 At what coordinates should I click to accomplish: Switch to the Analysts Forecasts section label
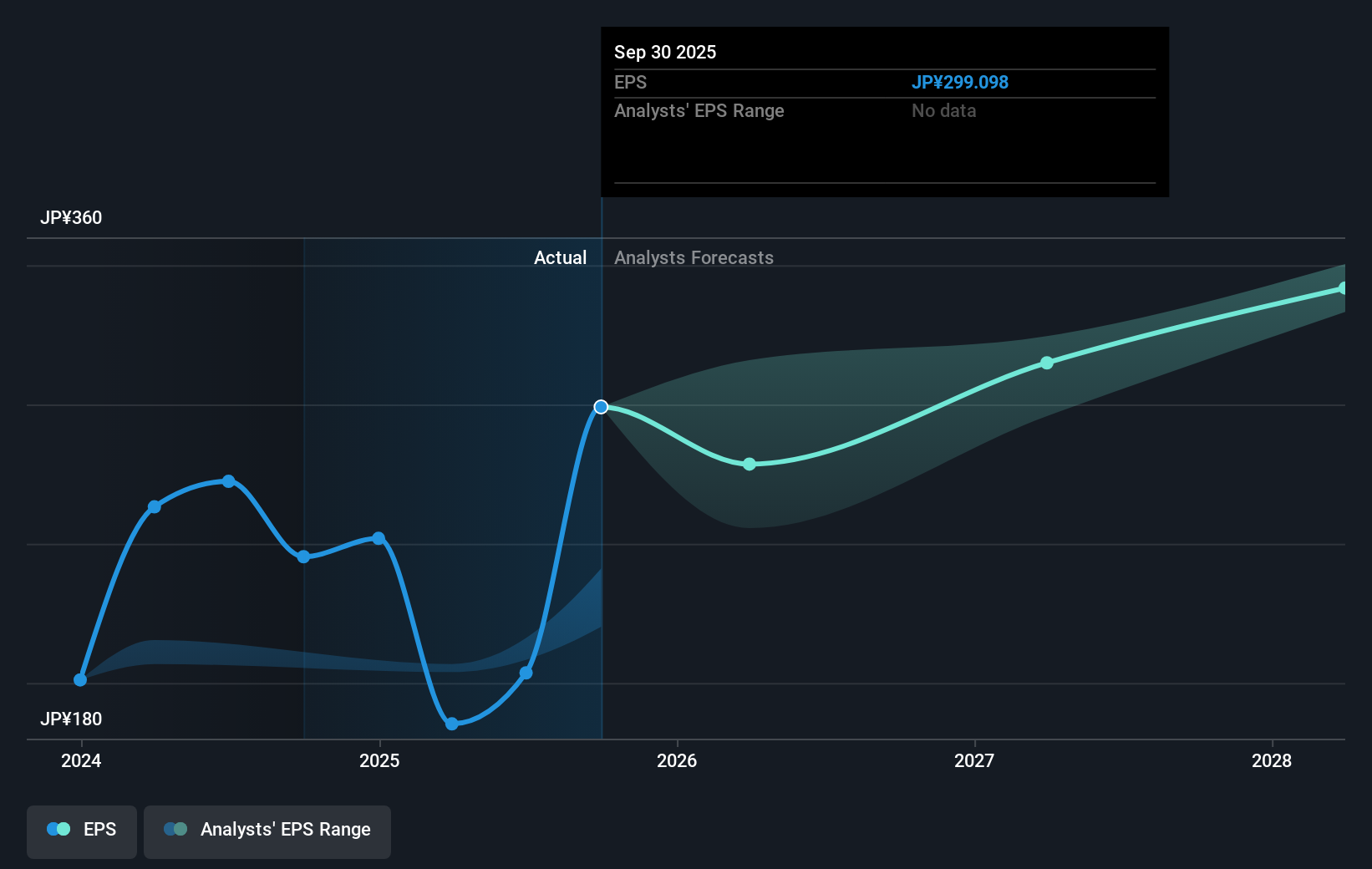pyautogui.click(x=694, y=257)
